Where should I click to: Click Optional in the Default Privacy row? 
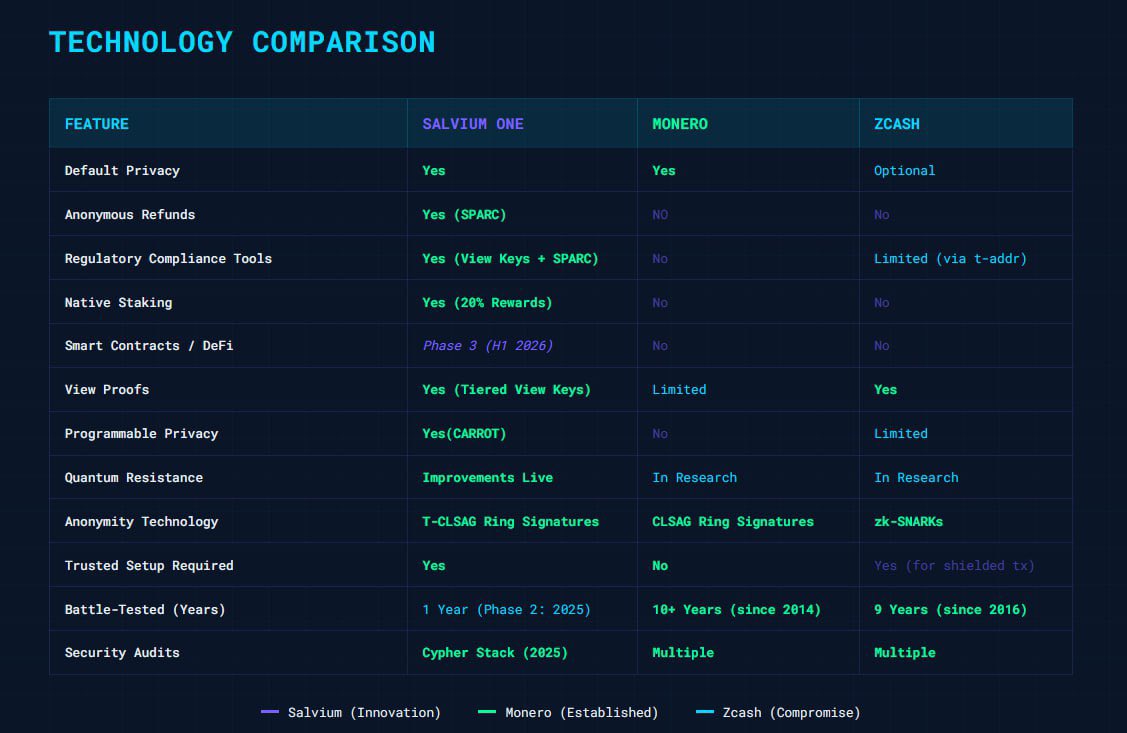[x=904, y=170]
